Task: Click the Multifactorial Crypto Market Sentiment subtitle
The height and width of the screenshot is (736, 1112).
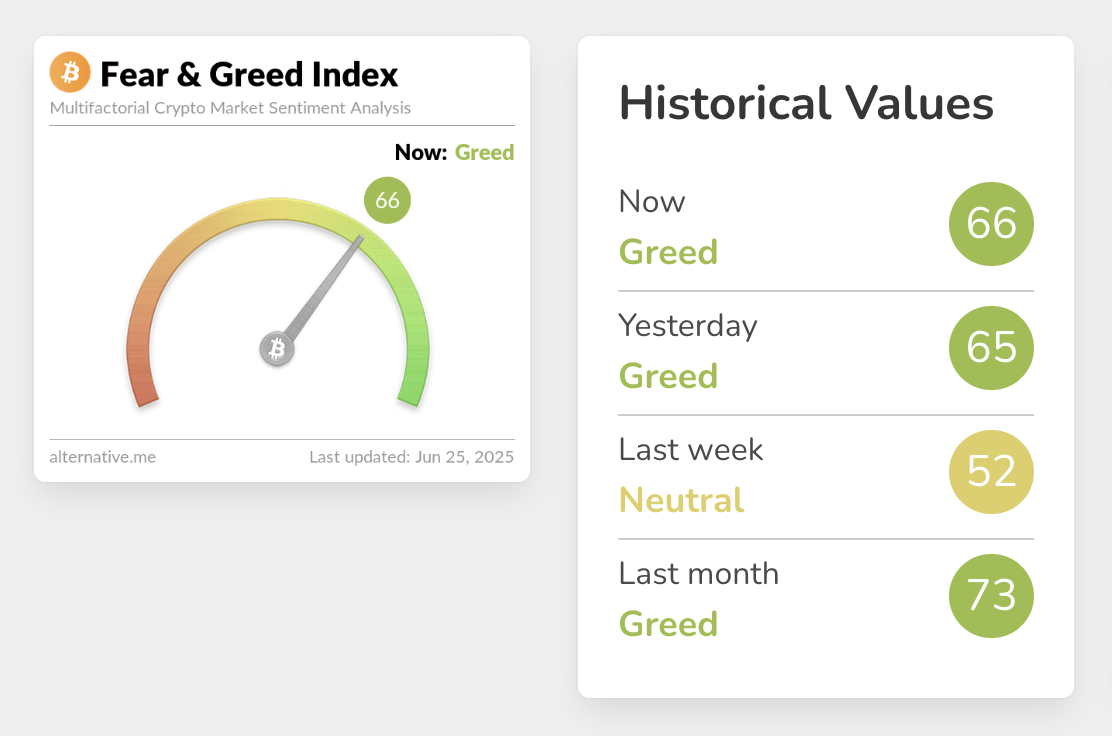Action: [230, 108]
